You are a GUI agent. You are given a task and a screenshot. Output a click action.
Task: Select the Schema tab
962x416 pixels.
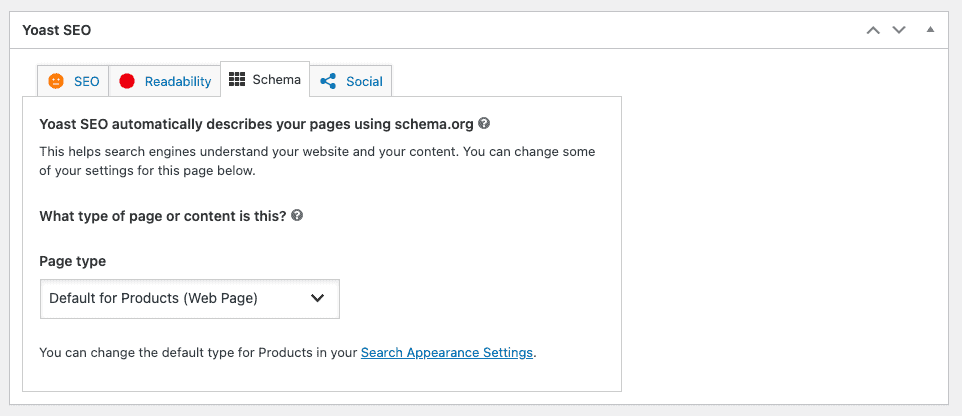pos(265,79)
